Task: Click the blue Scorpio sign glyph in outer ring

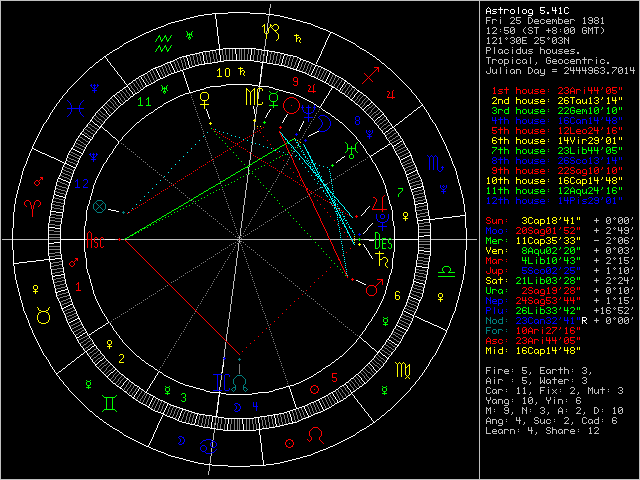Action: (x=435, y=163)
